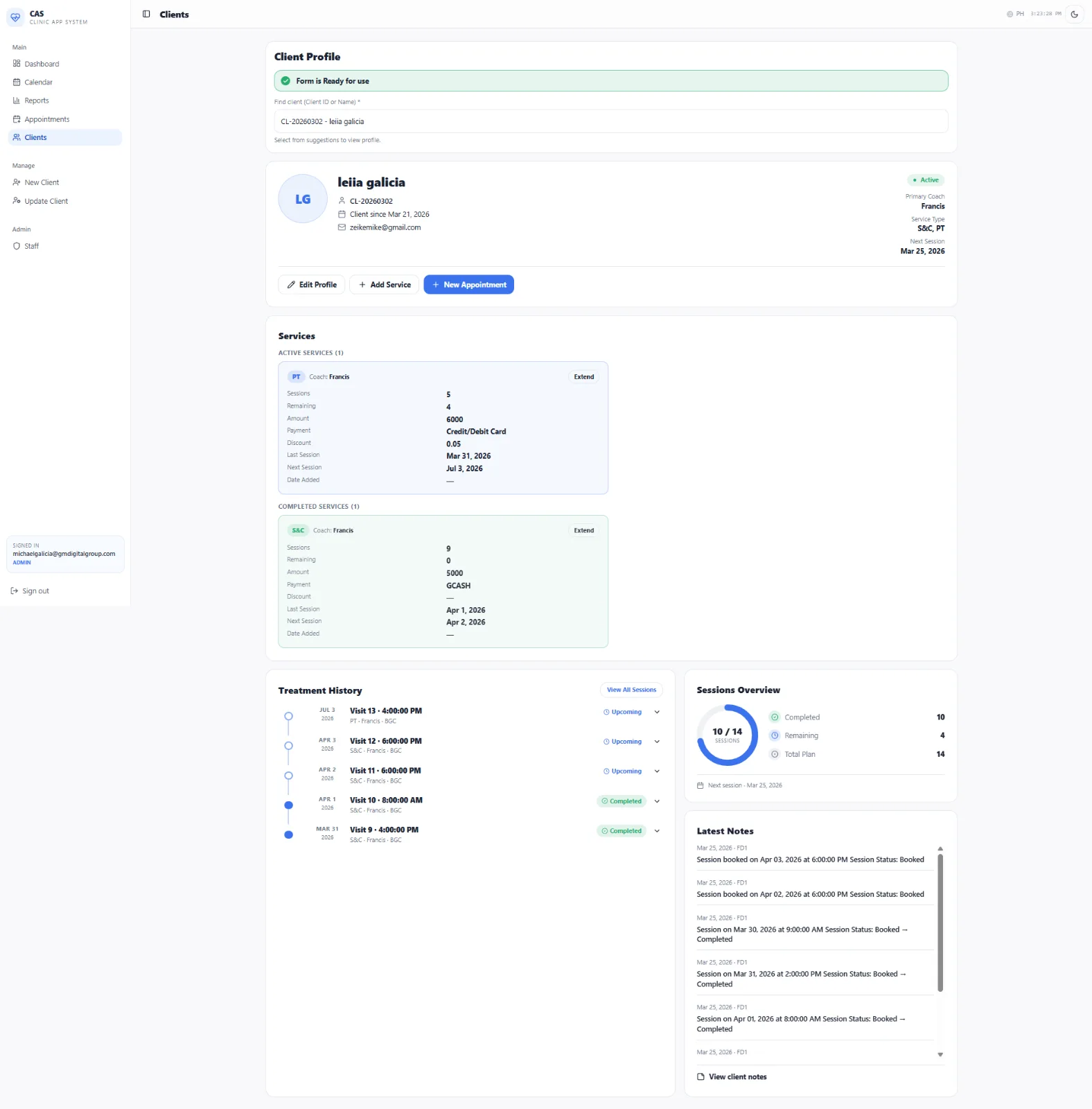Click Primary Coach Francis value
1092x1109 pixels.
(933, 207)
